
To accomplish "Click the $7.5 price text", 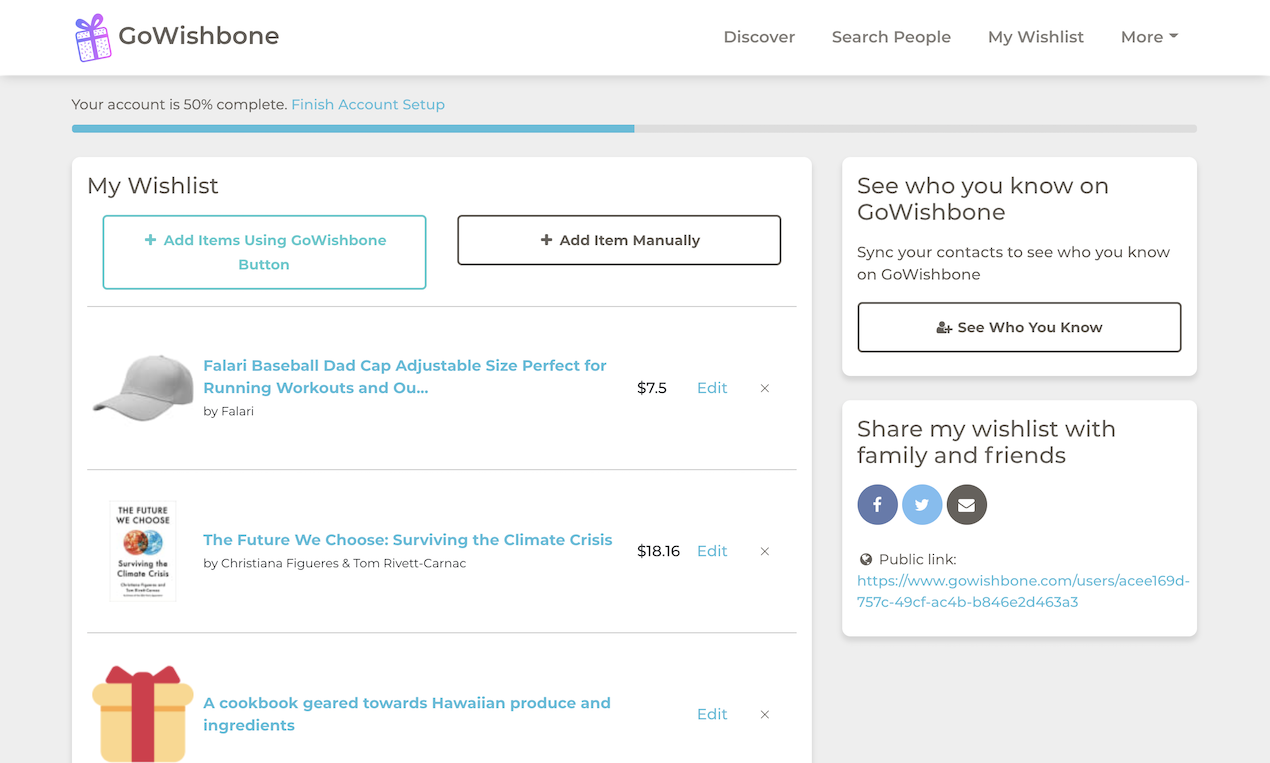I will click(652, 388).
